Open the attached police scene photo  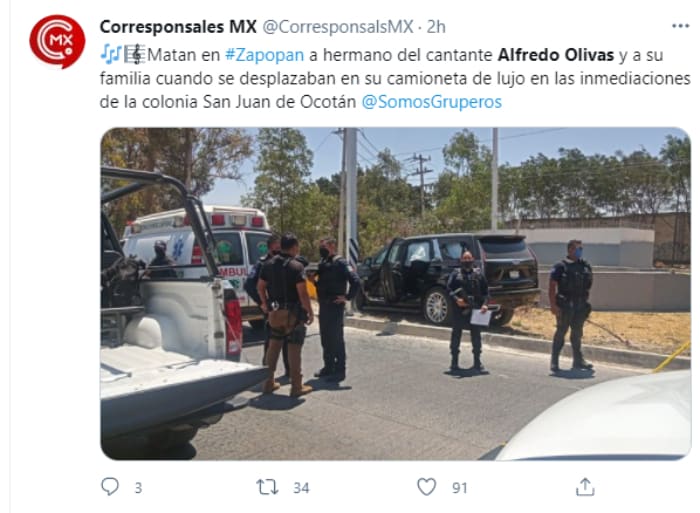395,294
